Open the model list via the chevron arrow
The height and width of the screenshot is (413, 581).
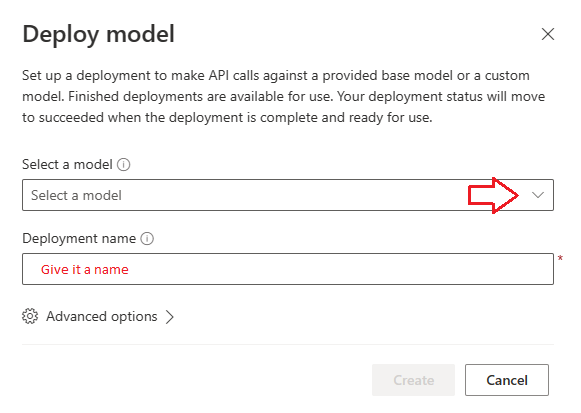[538, 195]
